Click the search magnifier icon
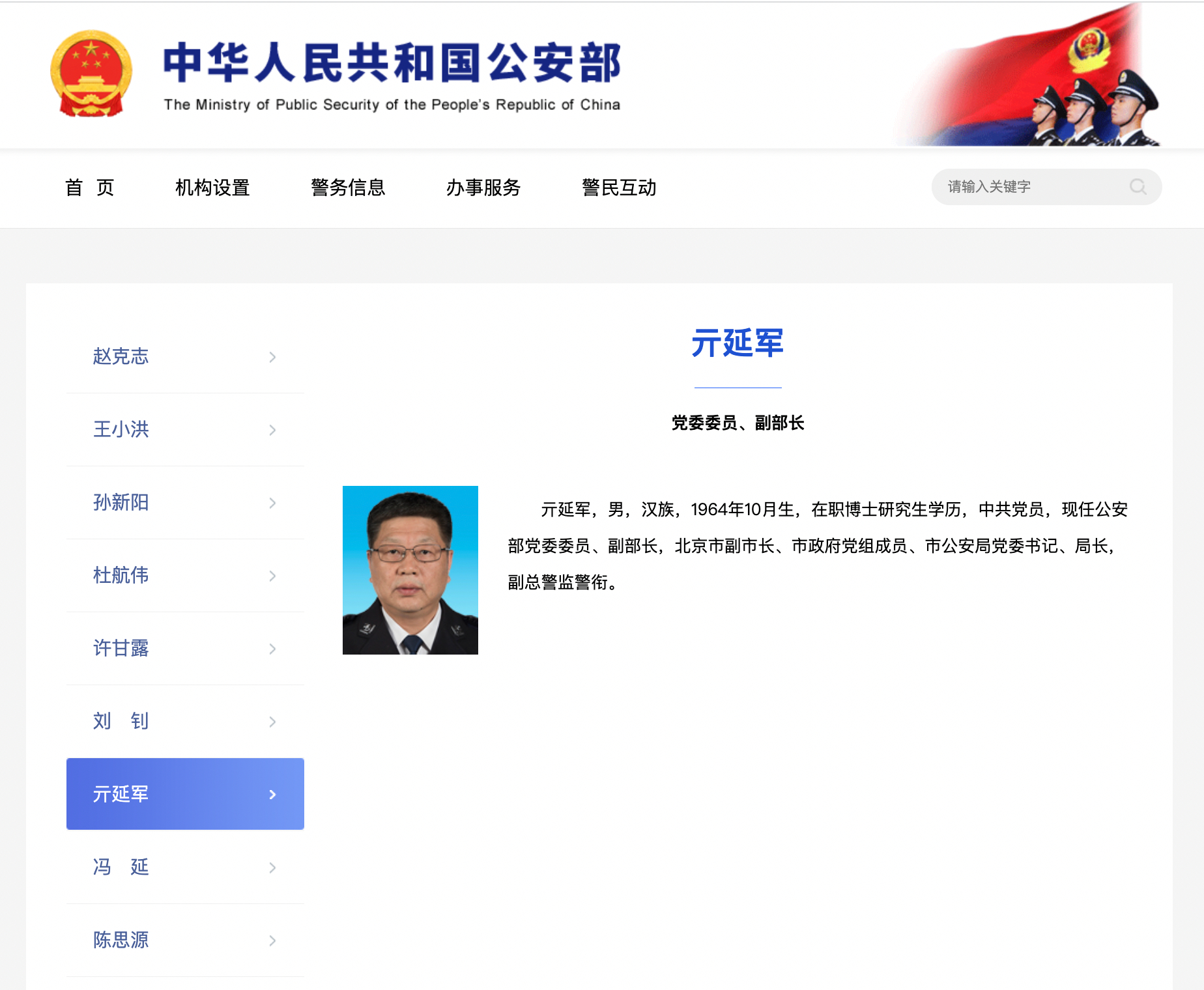 pos(1138,187)
